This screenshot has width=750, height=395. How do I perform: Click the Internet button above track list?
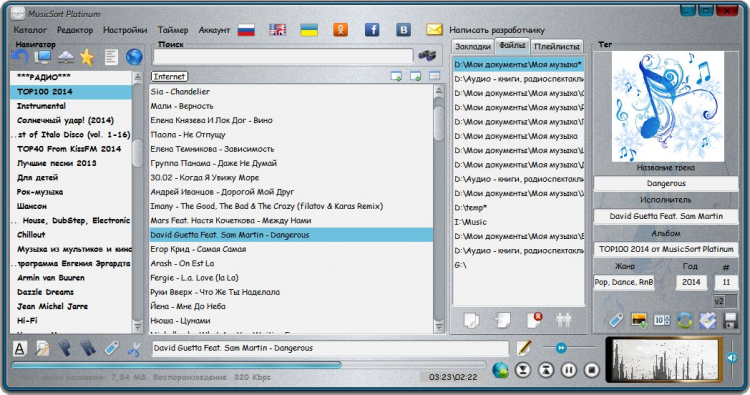(169, 77)
